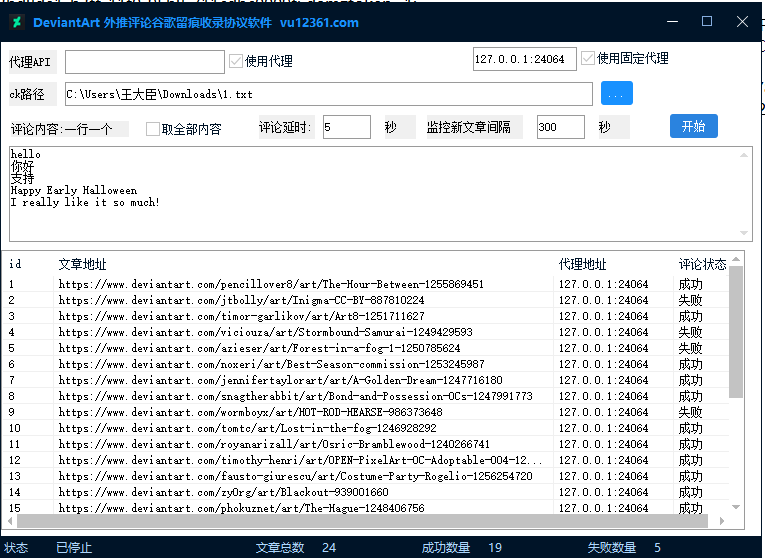Select the Costume-Party-Rogelio URL row
765x558 pixels.
(x=366, y=476)
